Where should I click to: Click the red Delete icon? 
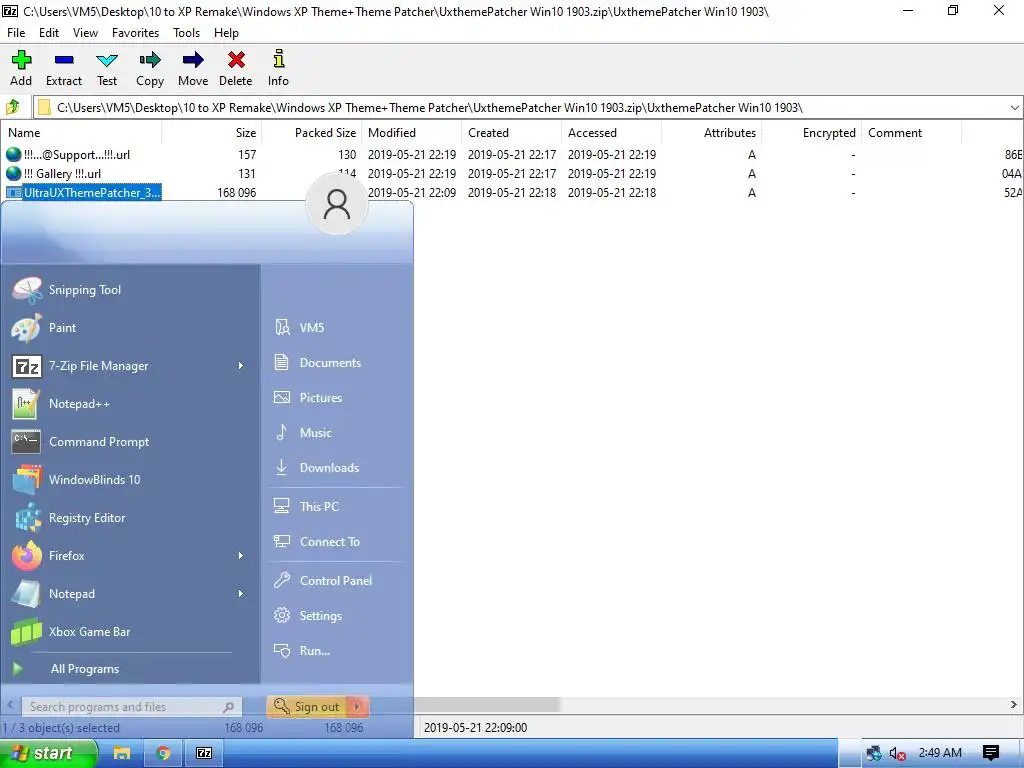click(236, 60)
